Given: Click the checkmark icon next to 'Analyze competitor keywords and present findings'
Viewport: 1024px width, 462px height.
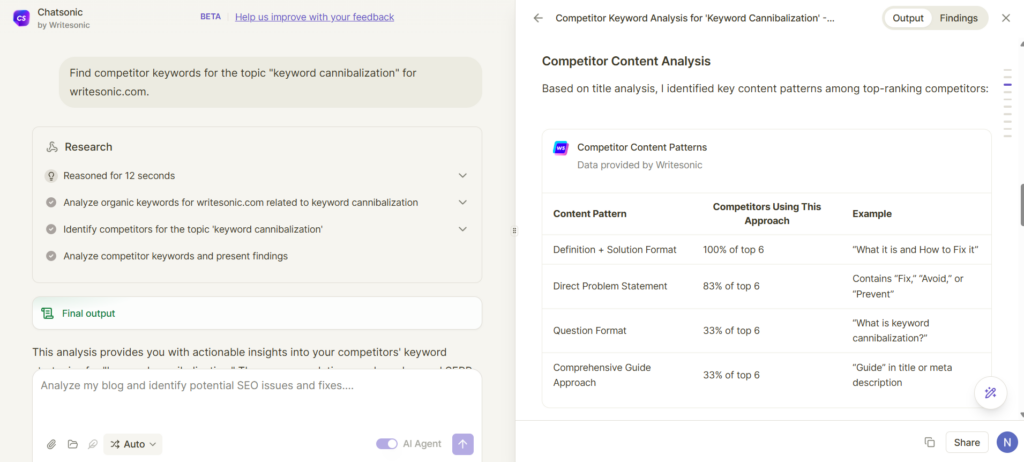Looking at the screenshot, I should (51, 256).
